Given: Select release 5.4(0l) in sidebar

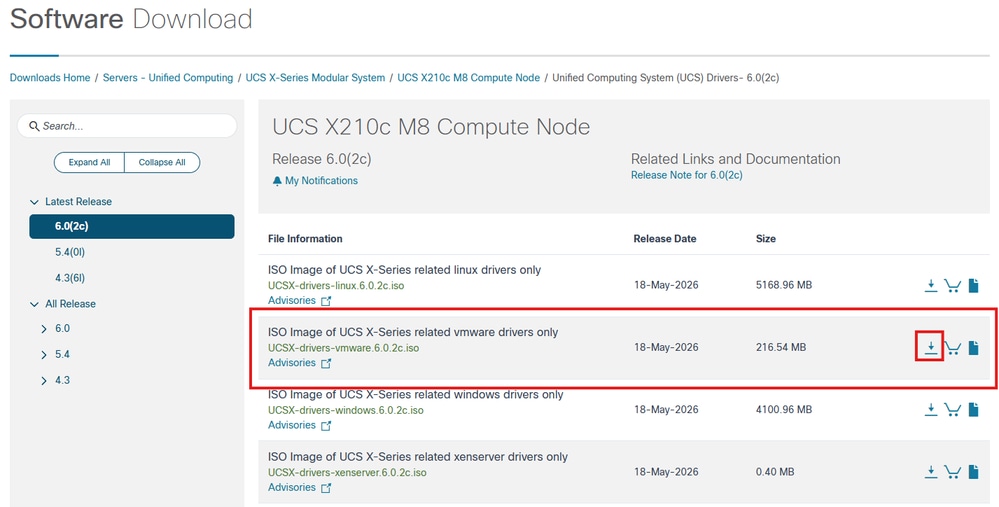Looking at the screenshot, I should pos(70,252).
